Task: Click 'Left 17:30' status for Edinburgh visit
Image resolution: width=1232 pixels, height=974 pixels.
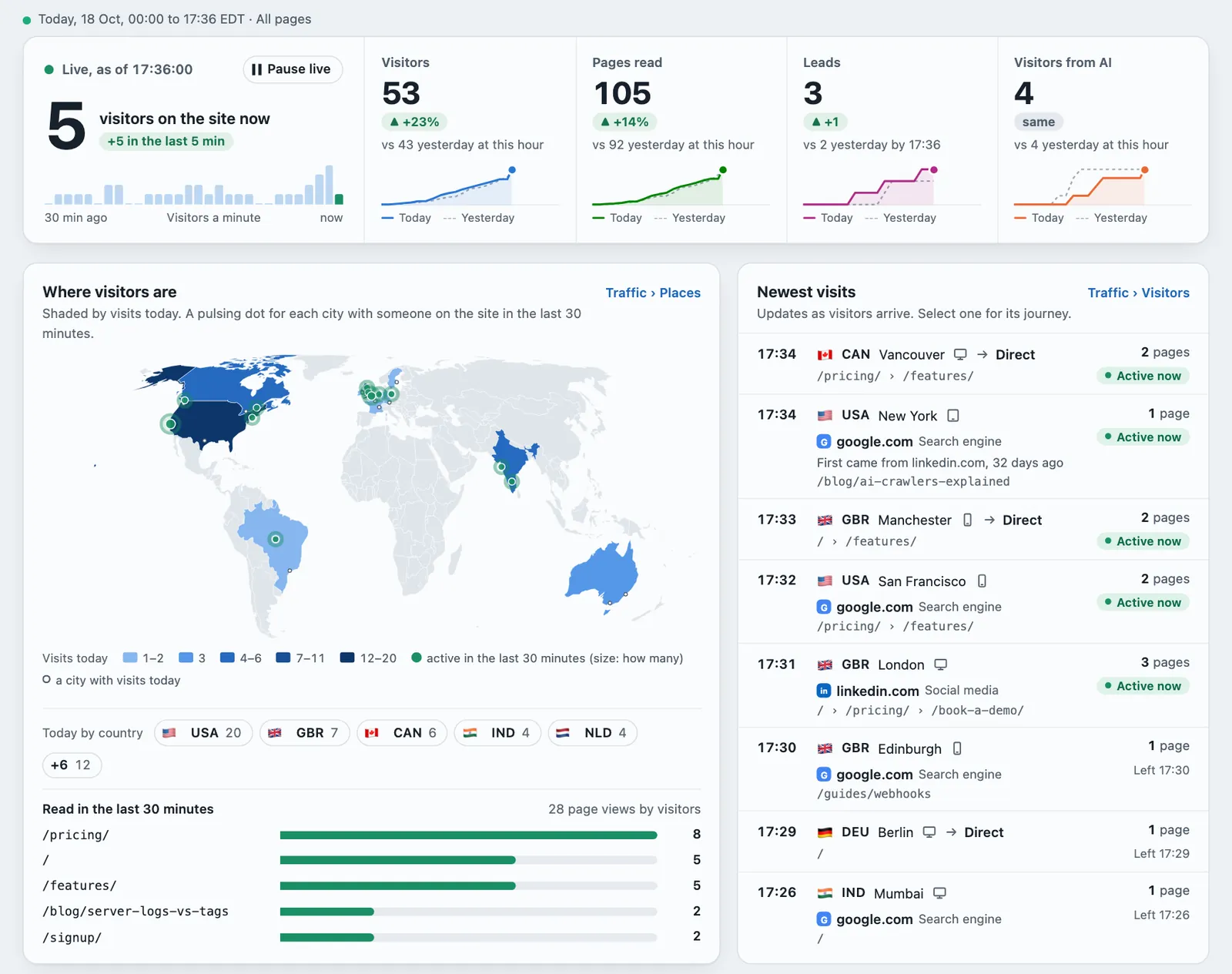Action: [1161, 770]
